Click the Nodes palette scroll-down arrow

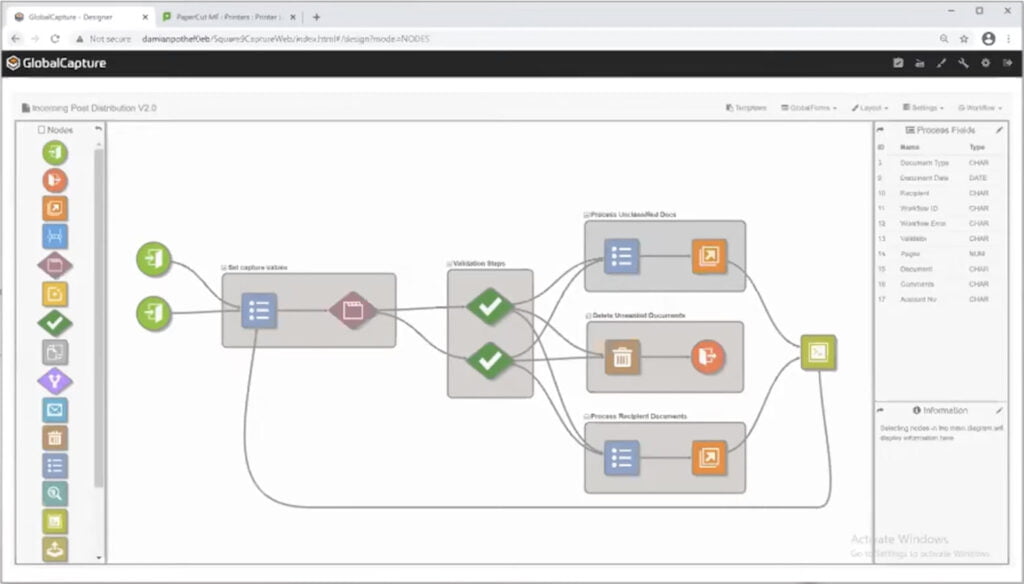pyautogui.click(x=99, y=558)
